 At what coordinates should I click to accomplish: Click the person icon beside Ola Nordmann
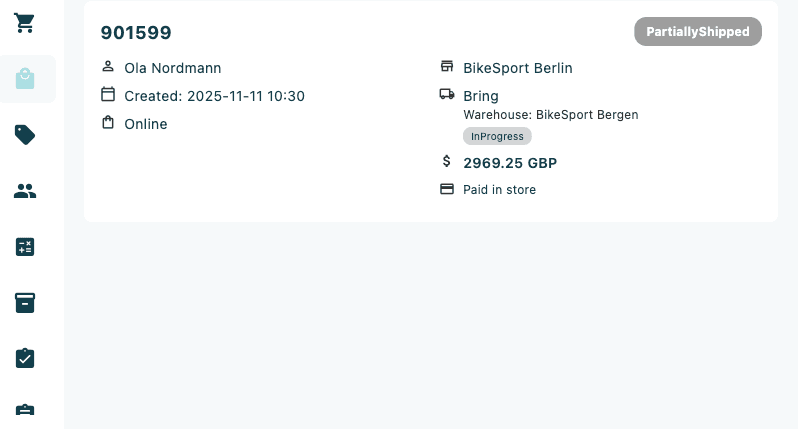pos(108,66)
